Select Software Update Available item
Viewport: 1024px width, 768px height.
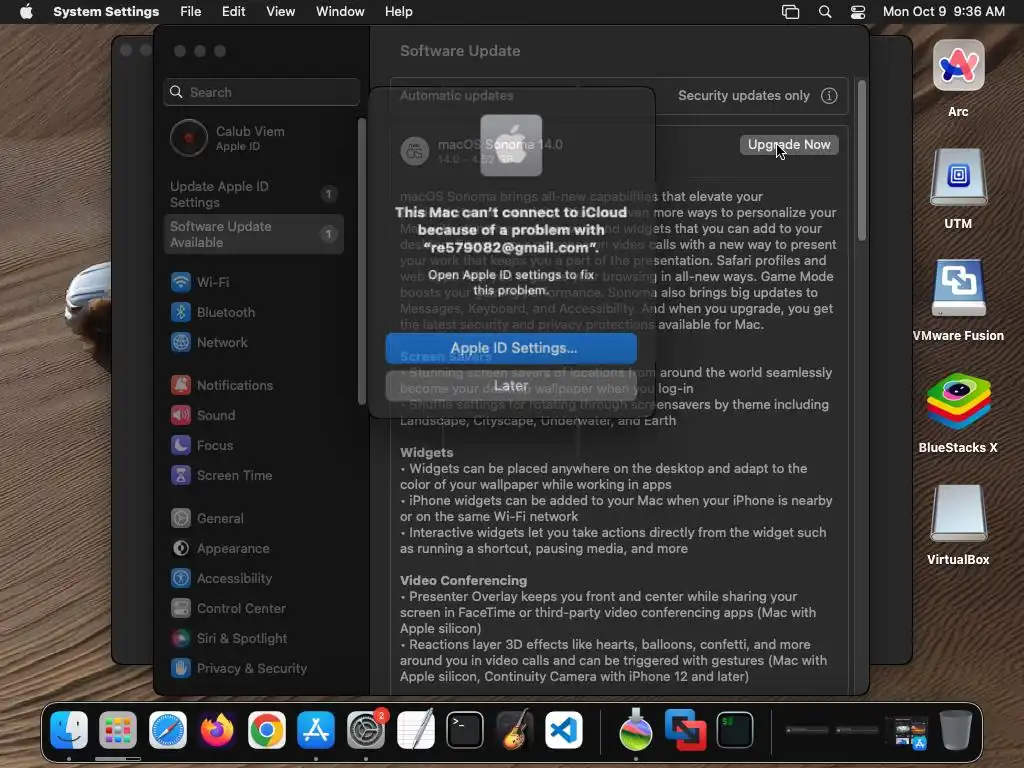click(x=254, y=234)
